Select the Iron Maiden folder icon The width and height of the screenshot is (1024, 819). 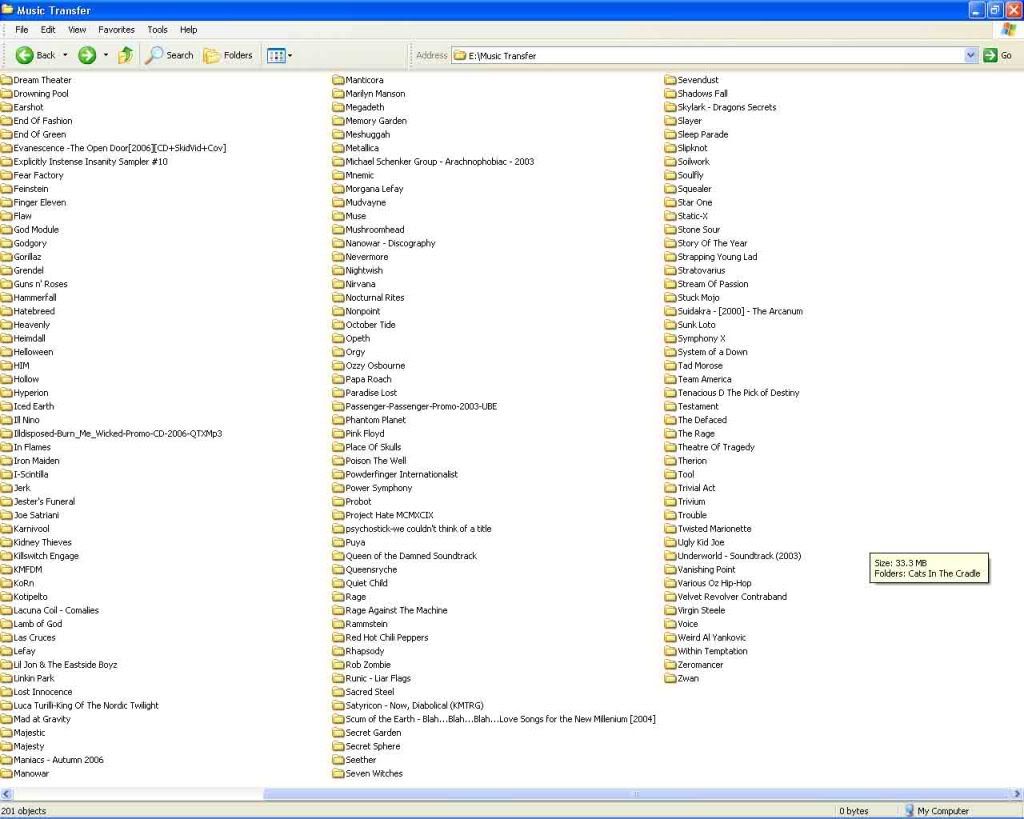point(7,460)
